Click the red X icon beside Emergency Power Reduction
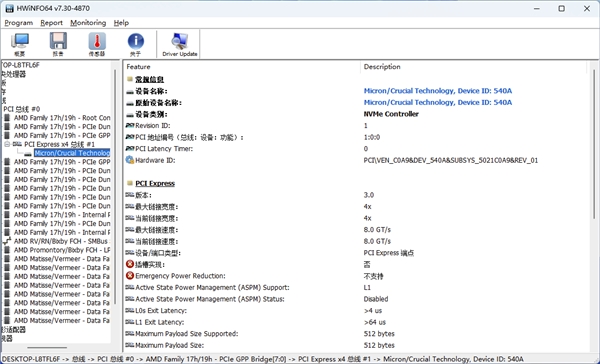The width and height of the screenshot is (600, 364). click(x=130, y=276)
